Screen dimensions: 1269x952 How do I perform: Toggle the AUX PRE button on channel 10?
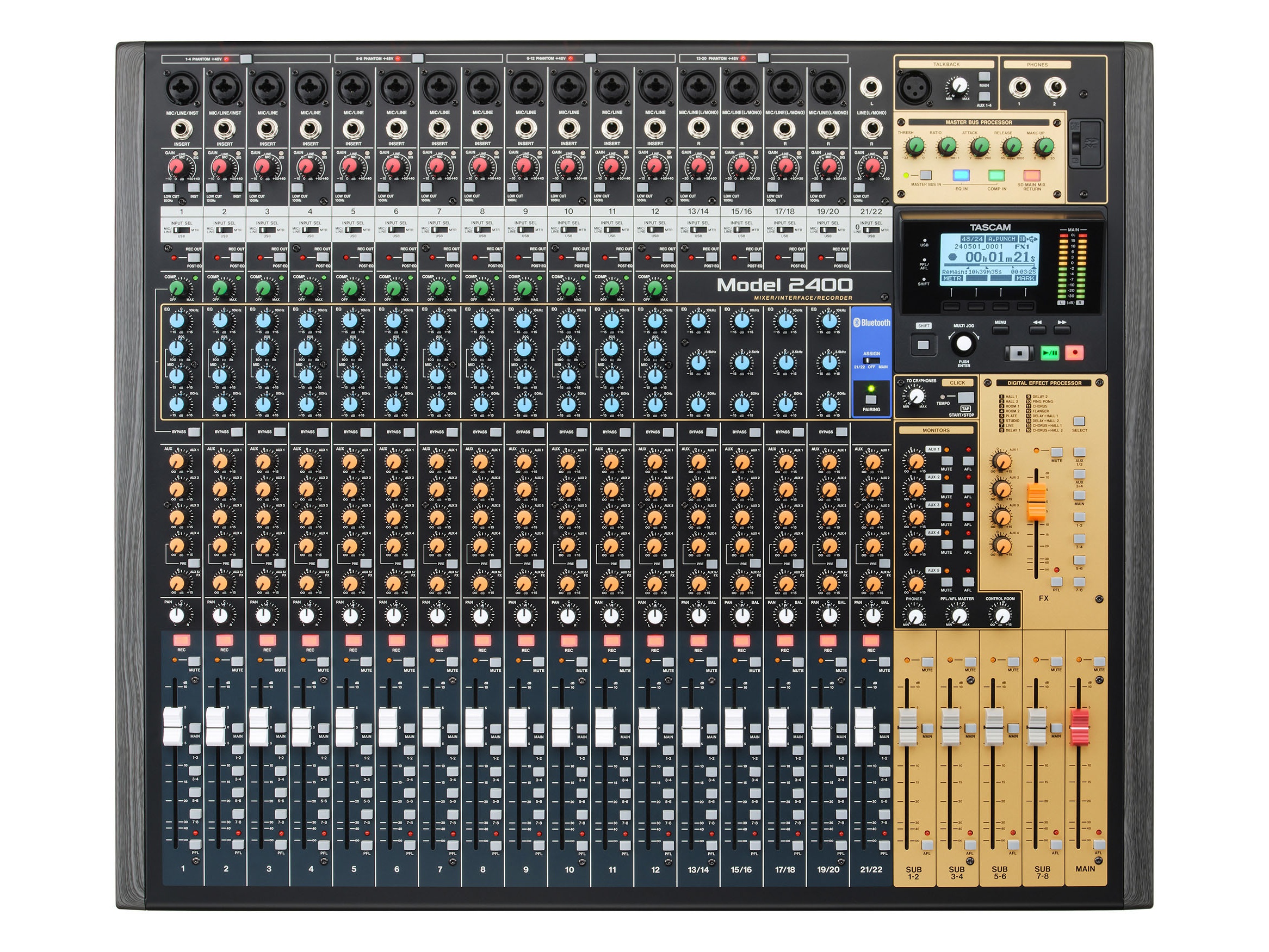pos(581,564)
